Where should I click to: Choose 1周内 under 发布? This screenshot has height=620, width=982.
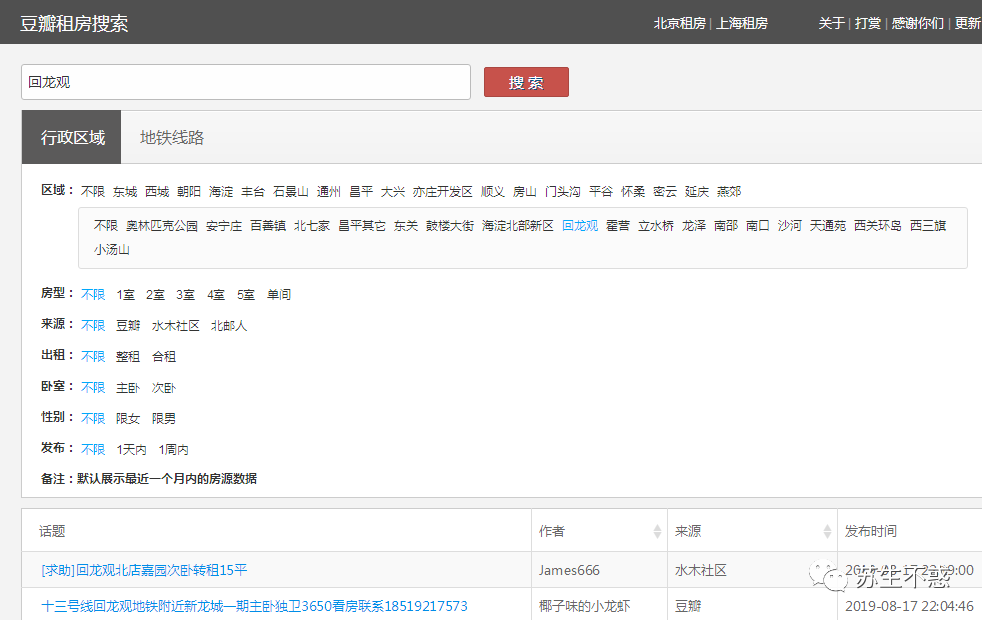click(x=173, y=450)
